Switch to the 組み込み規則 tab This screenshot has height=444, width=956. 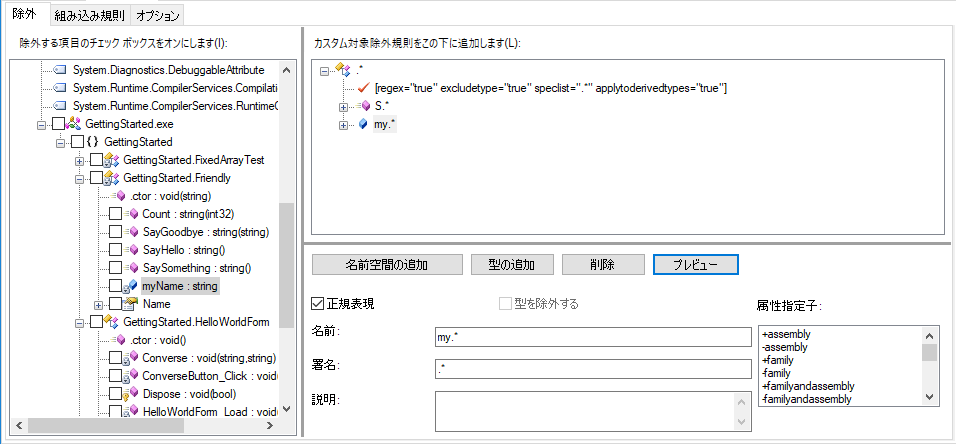tap(89, 15)
